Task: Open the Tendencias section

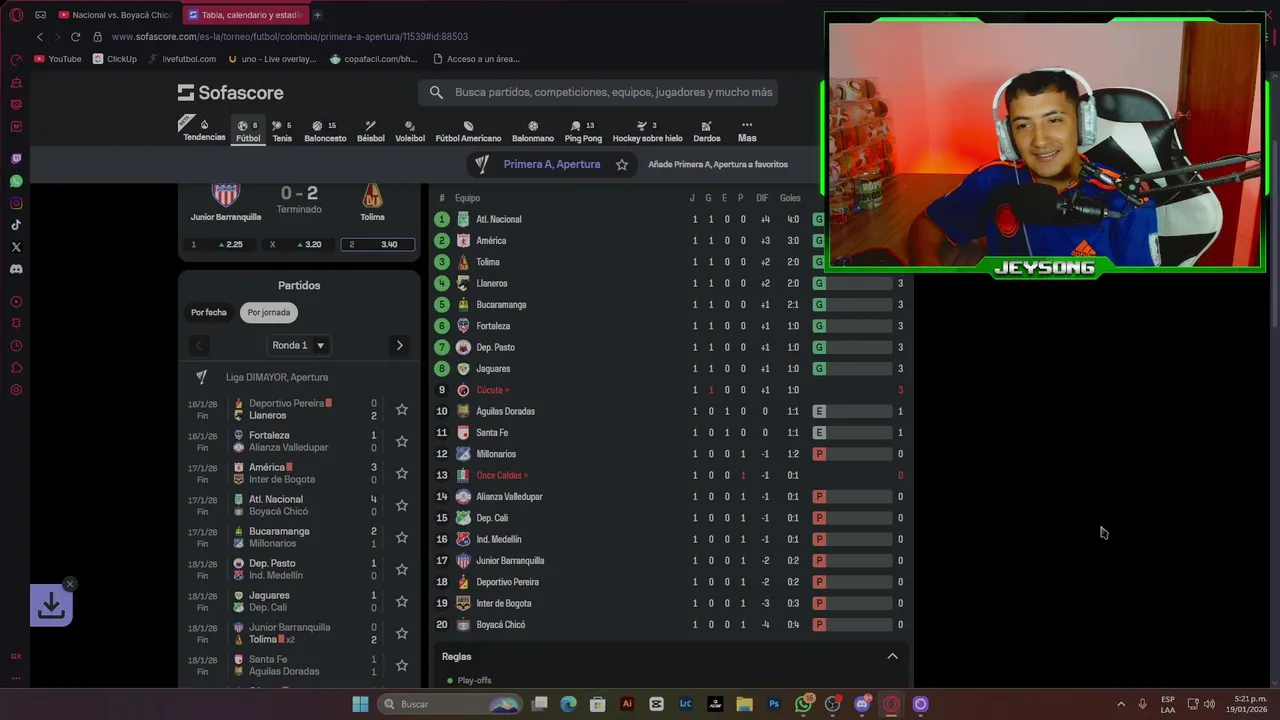Action: click(x=204, y=130)
